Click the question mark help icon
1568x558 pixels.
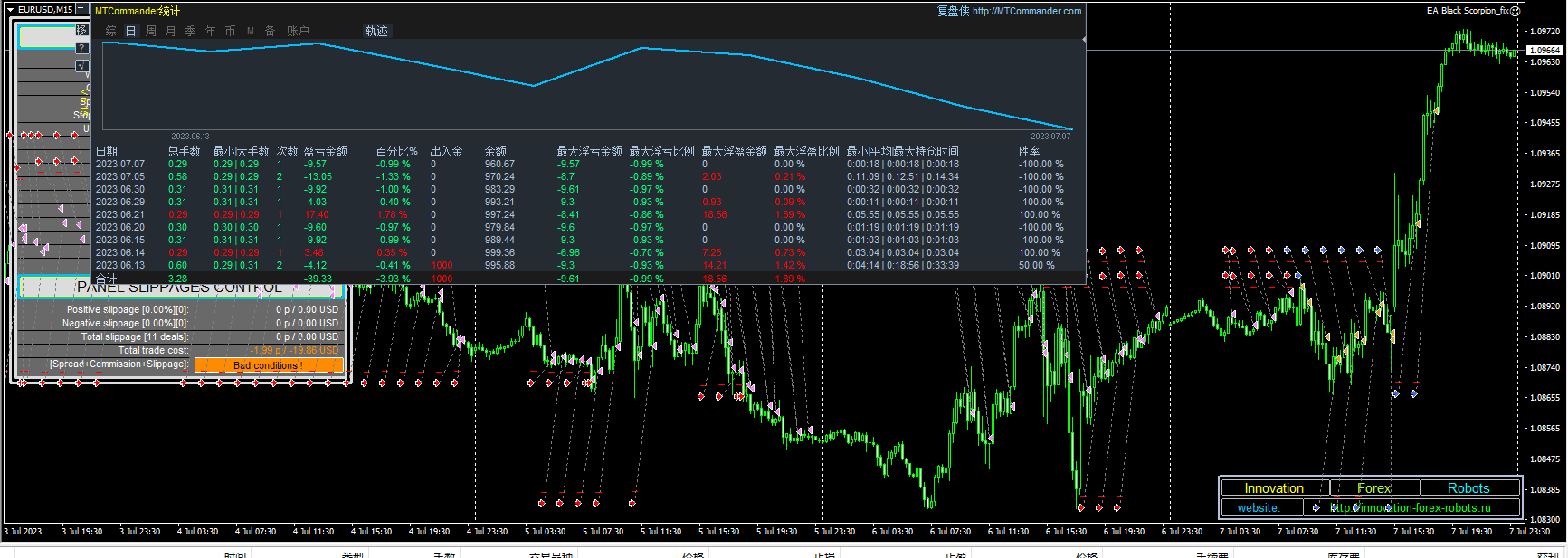point(82,48)
